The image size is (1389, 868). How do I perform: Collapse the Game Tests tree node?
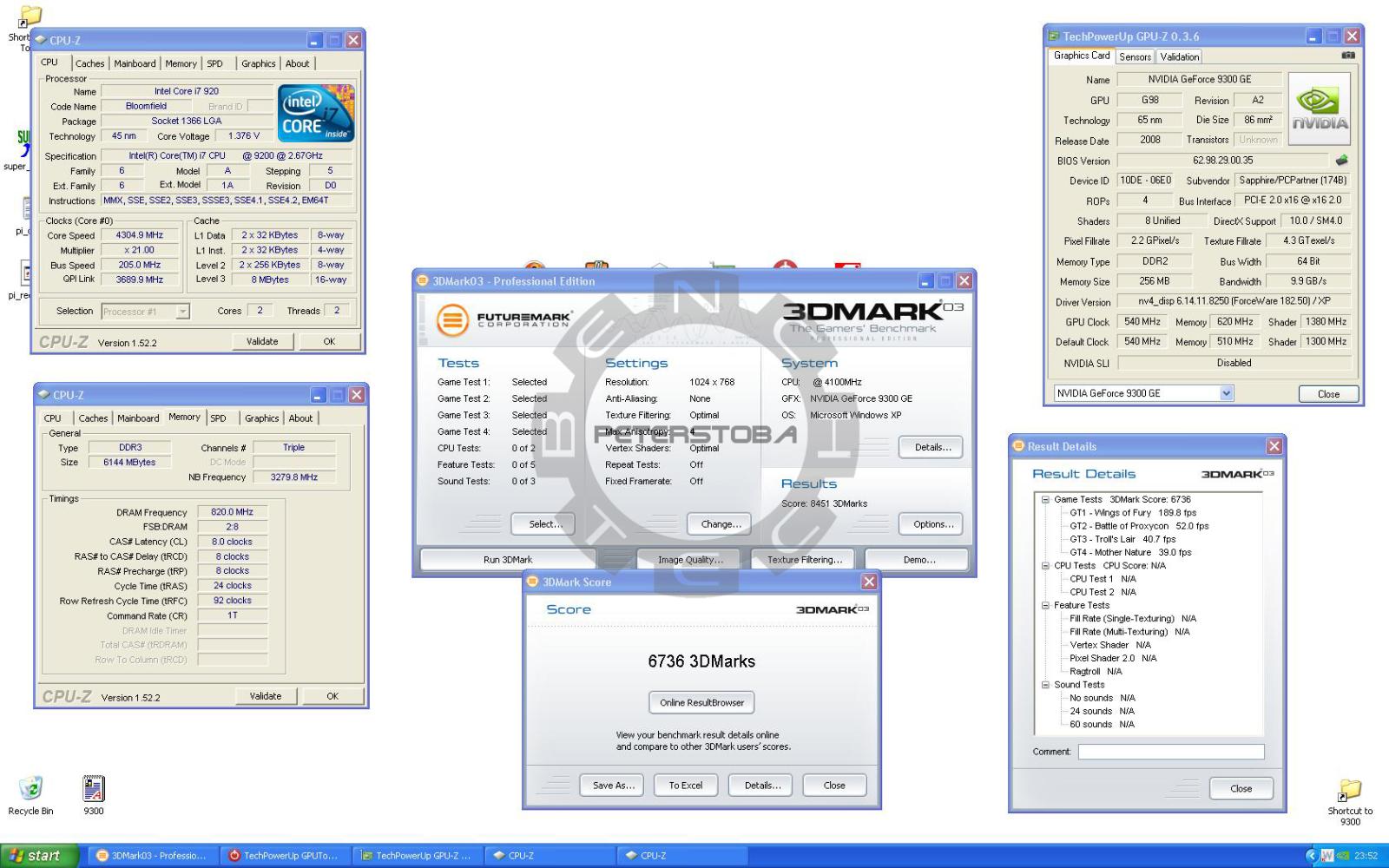click(1045, 500)
